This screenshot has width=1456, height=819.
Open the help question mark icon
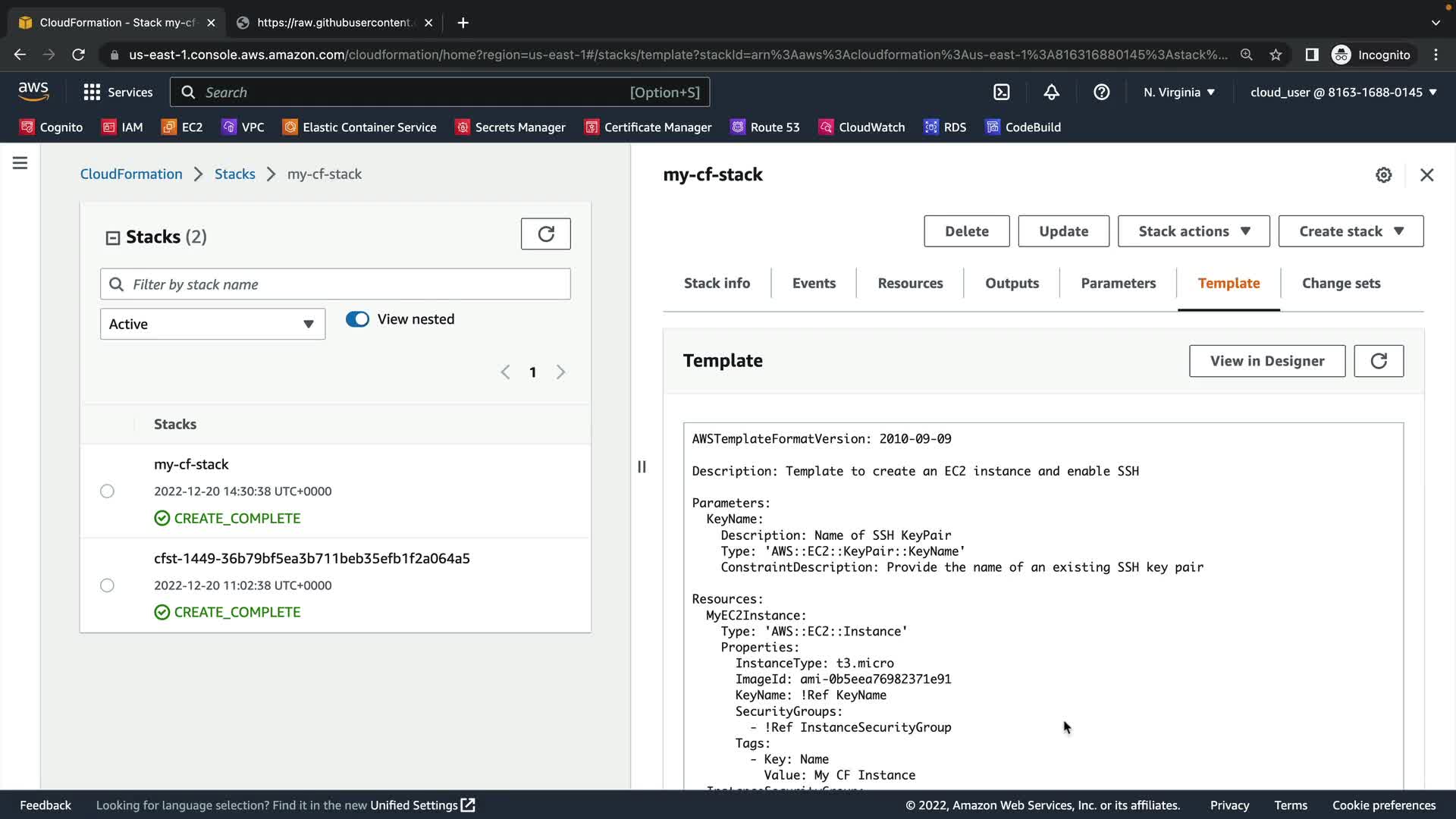coord(1101,92)
